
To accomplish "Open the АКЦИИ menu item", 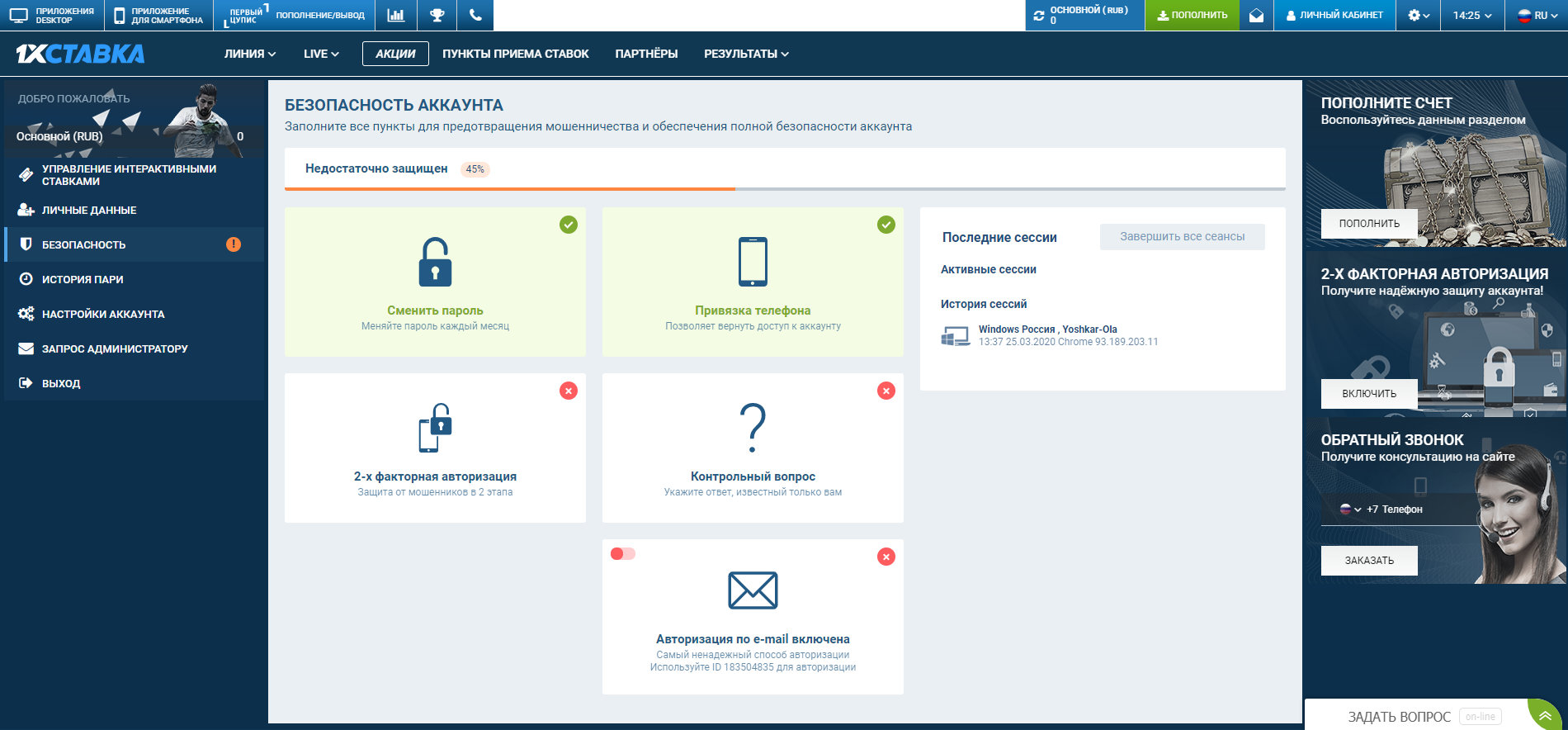I will [x=395, y=54].
